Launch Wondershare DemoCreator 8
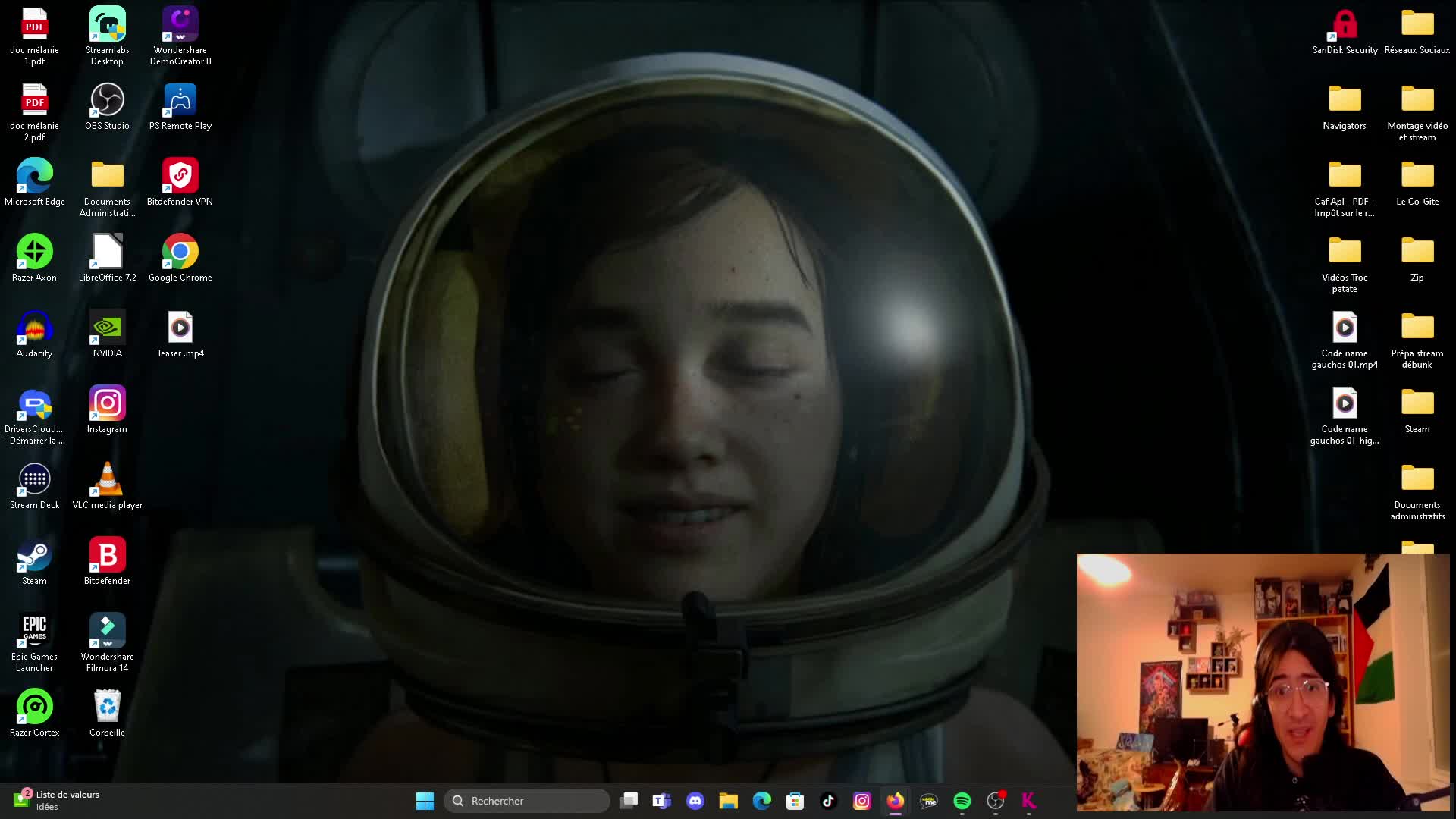 [x=180, y=36]
